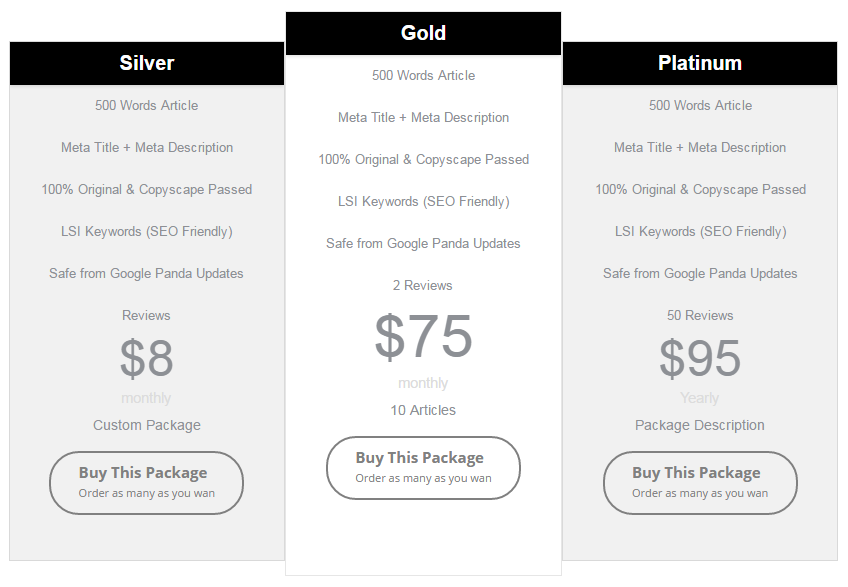Image resolution: width=848 pixels, height=587 pixels.
Task: Click Buy This Package under Platinum
Action: (x=700, y=483)
